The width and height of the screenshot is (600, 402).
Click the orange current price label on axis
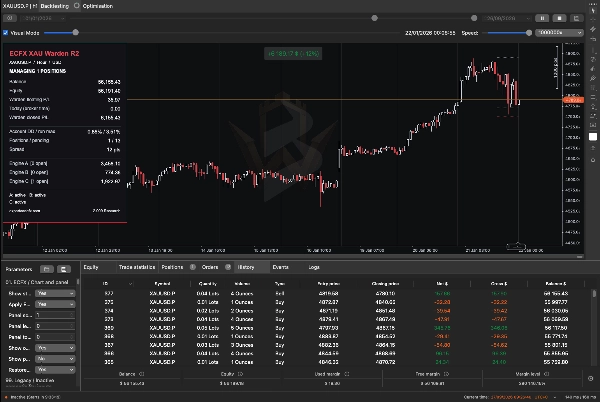pyautogui.click(x=573, y=100)
